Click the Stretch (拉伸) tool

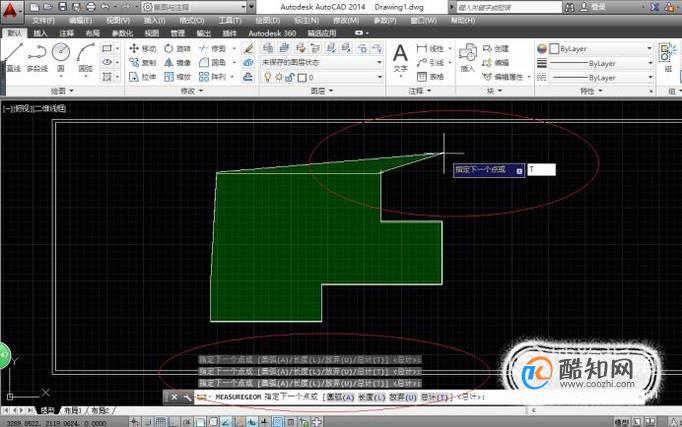[143, 77]
